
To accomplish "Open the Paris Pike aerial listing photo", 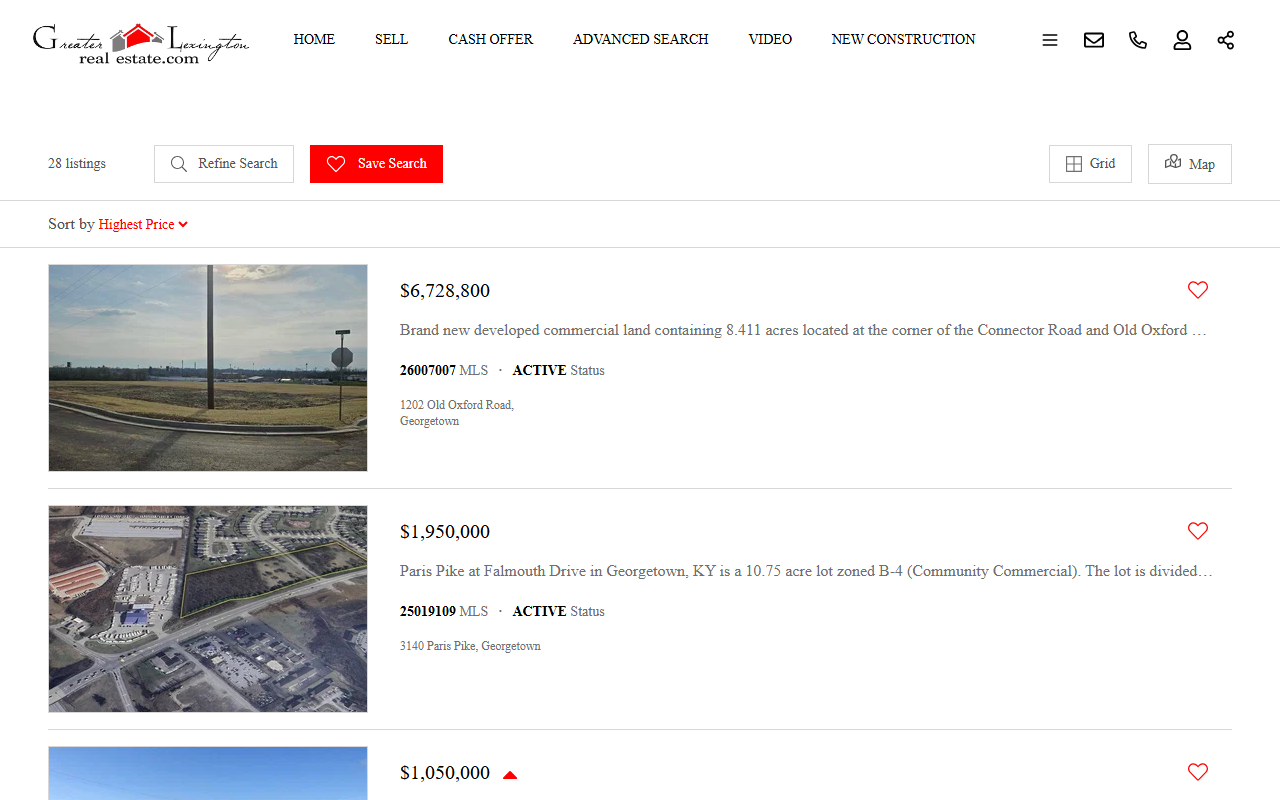I will pos(208,609).
